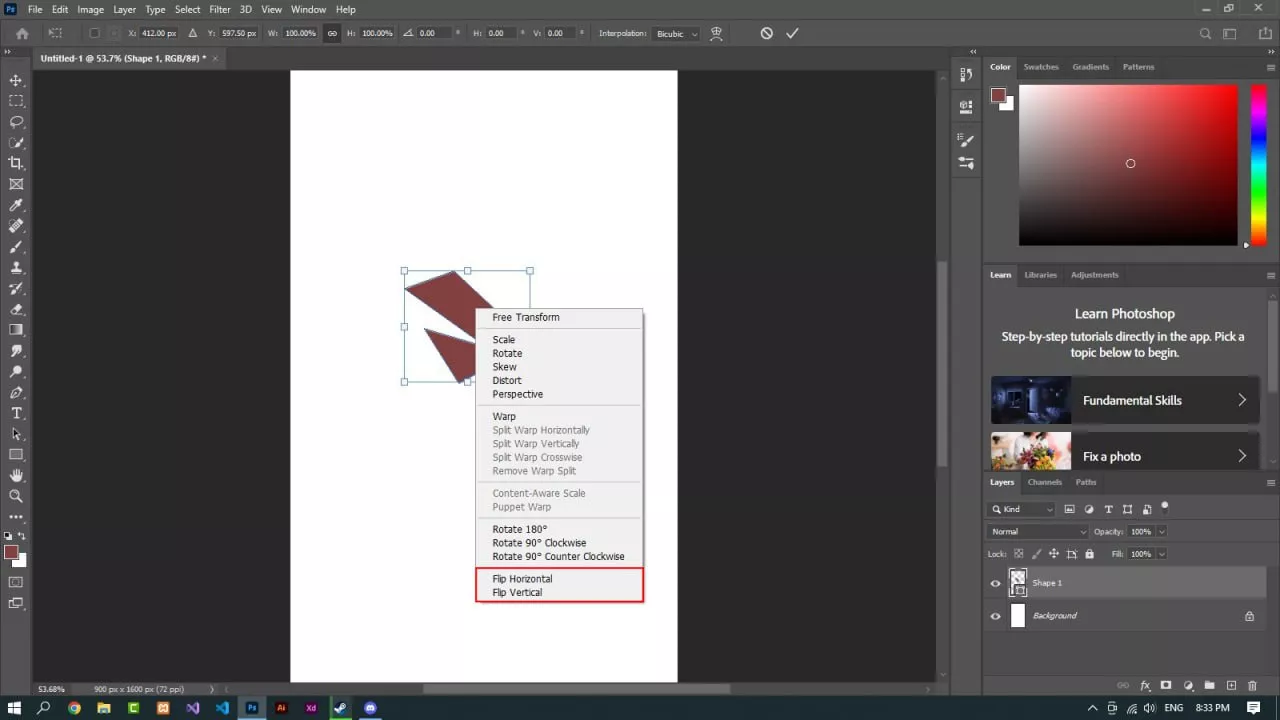Commit transform with the checkmark icon
This screenshot has height=720, width=1280.
click(x=792, y=33)
